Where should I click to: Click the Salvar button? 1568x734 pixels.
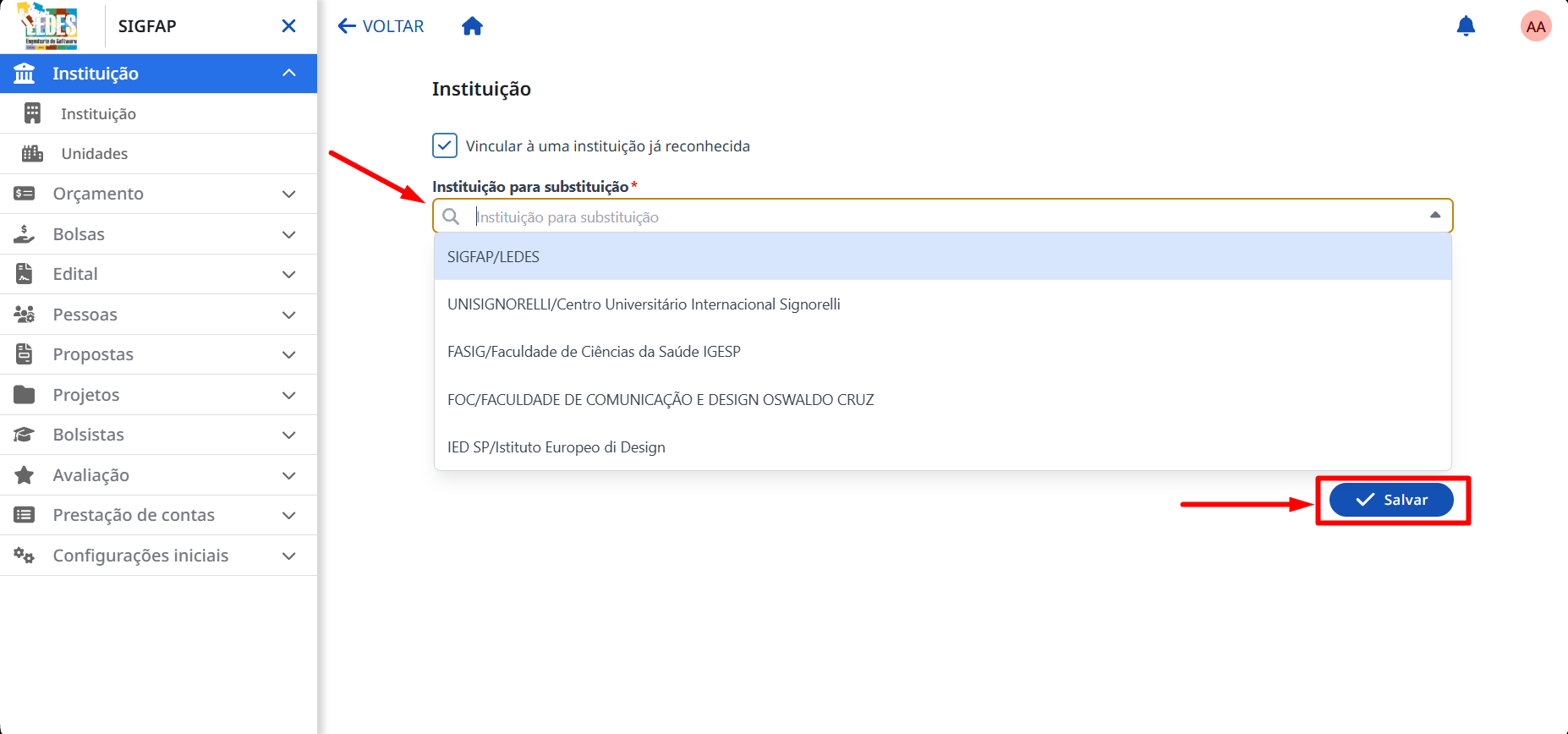pos(1391,500)
